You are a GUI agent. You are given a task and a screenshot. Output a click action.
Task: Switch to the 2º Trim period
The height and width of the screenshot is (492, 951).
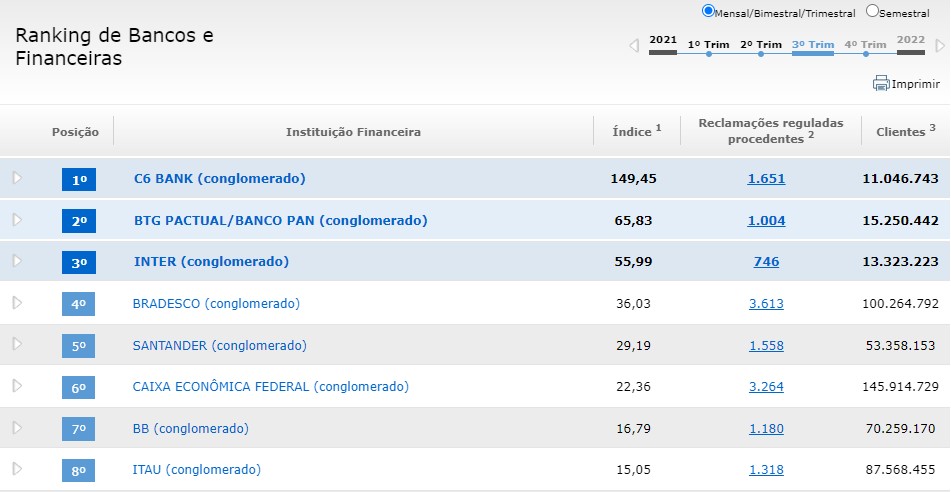[761, 45]
